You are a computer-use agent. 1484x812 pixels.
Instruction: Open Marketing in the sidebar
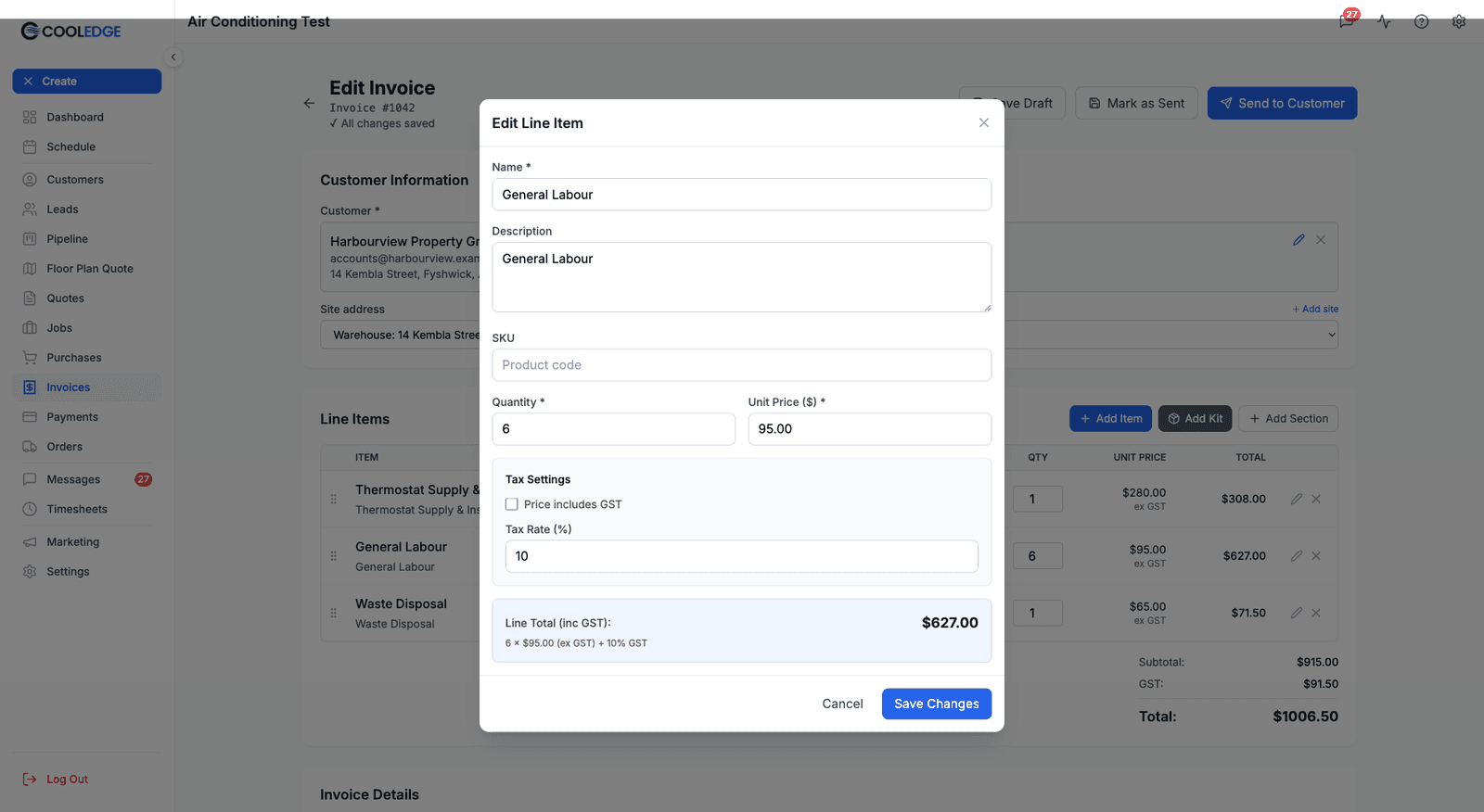(87, 542)
